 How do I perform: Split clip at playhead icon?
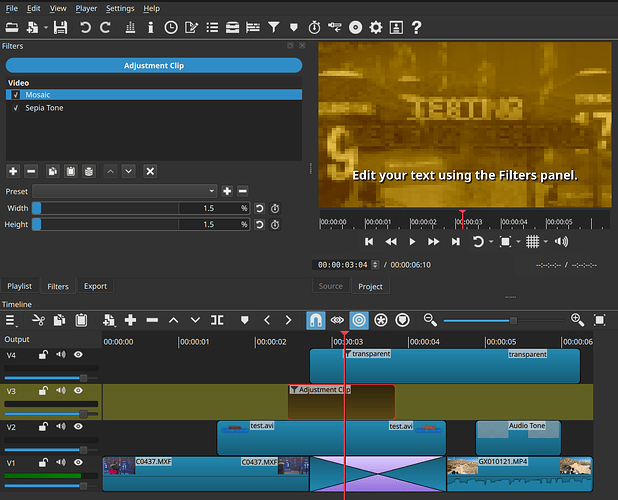[217, 320]
